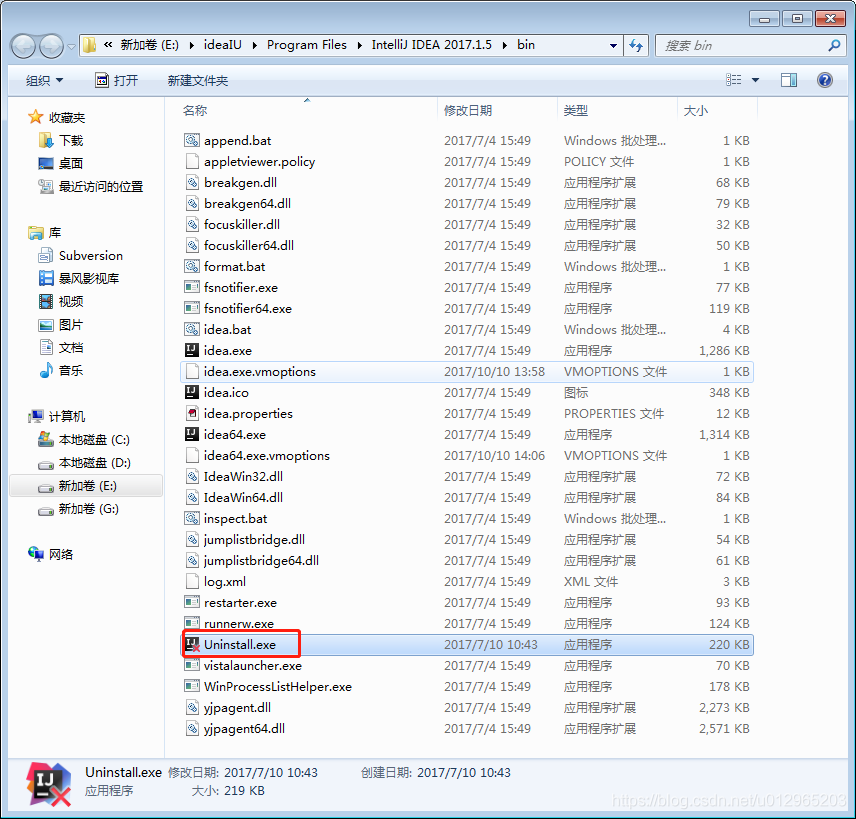Click the idea64.exe file icon
This screenshot has width=856, height=819.
[192, 434]
